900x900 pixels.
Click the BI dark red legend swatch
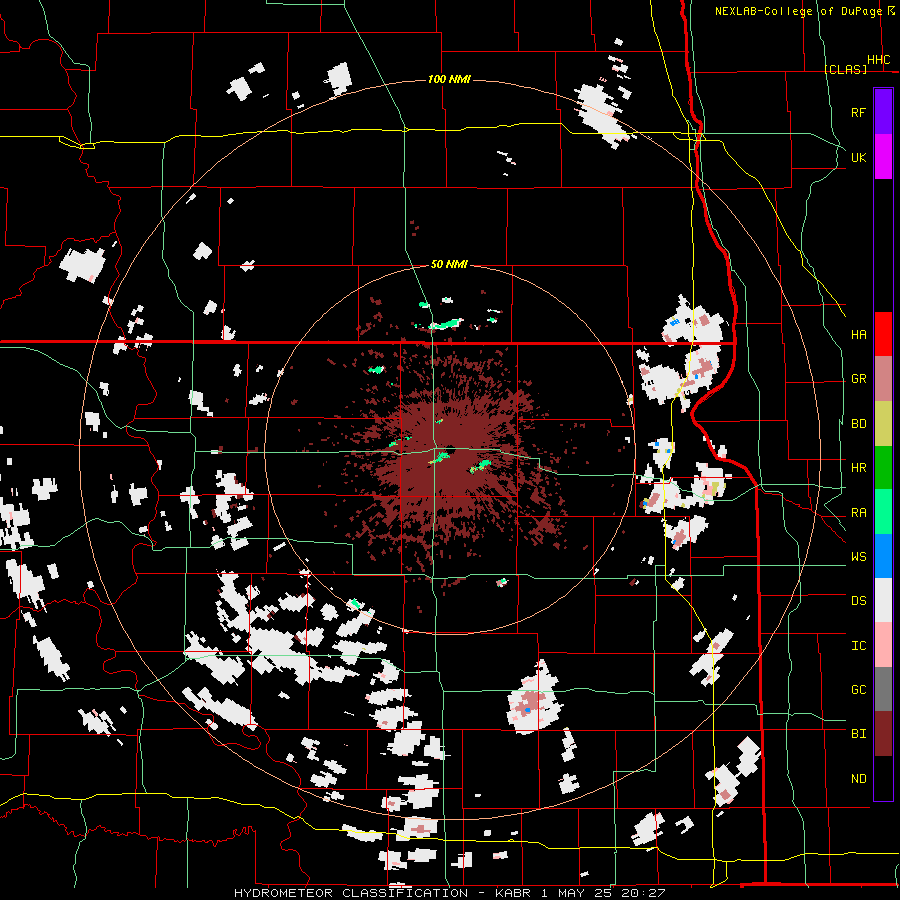883,734
